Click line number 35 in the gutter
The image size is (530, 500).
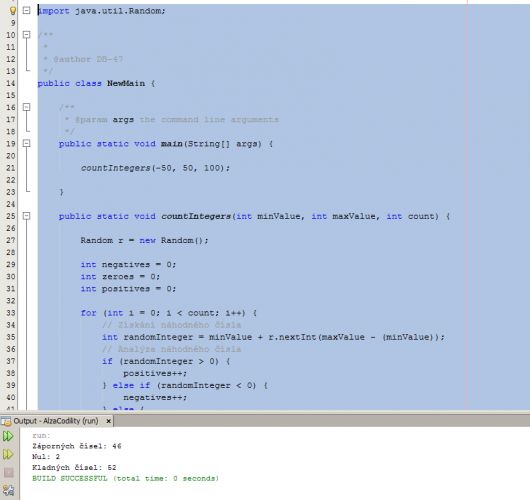pyautogui.click(x=10, y=337)
